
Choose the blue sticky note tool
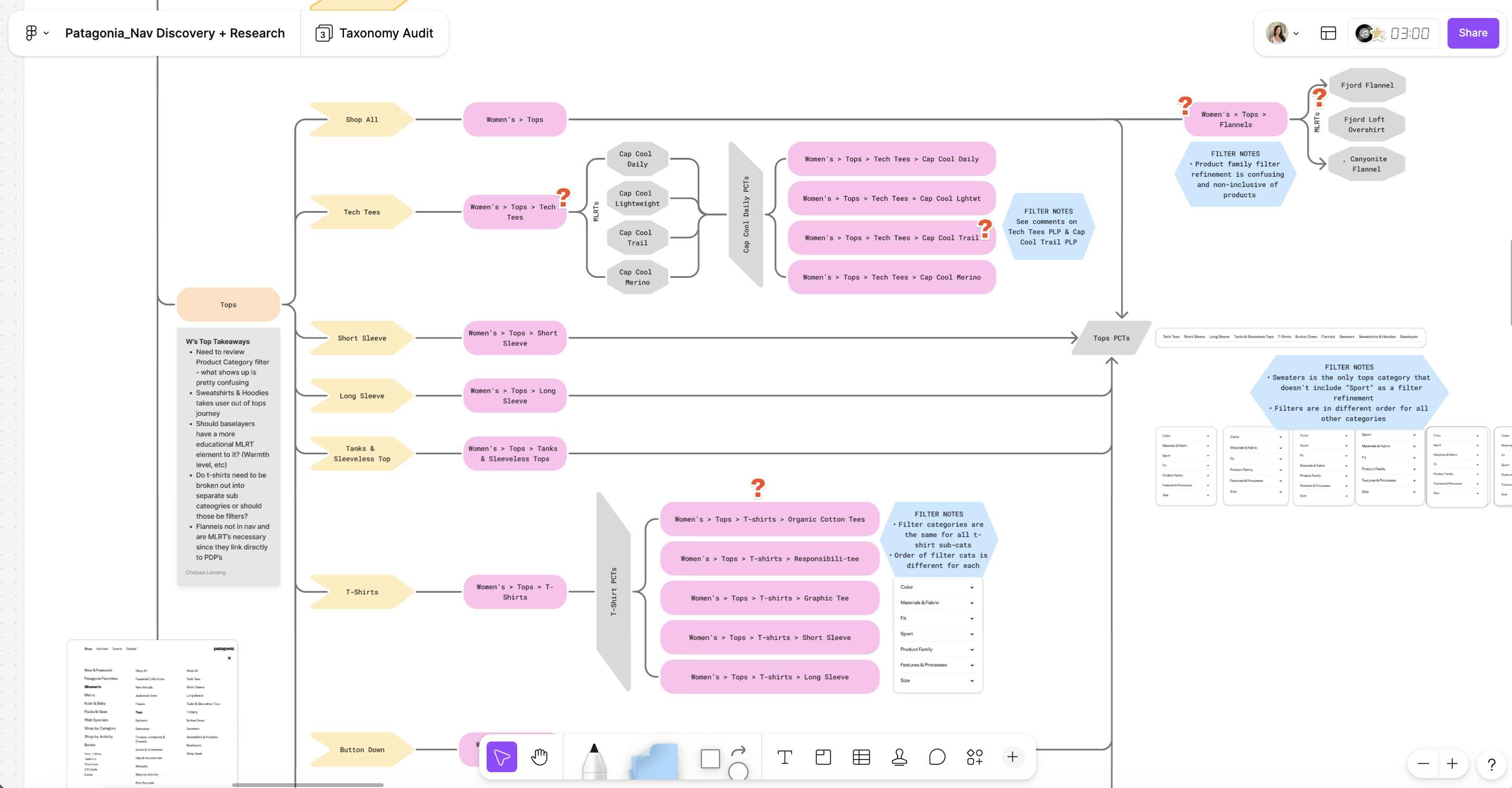[x=655, y=761]
